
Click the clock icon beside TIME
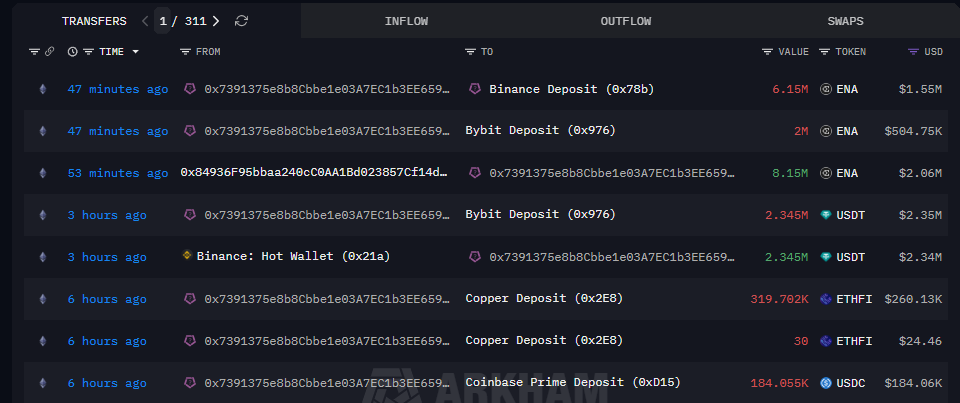pos(72,51)
